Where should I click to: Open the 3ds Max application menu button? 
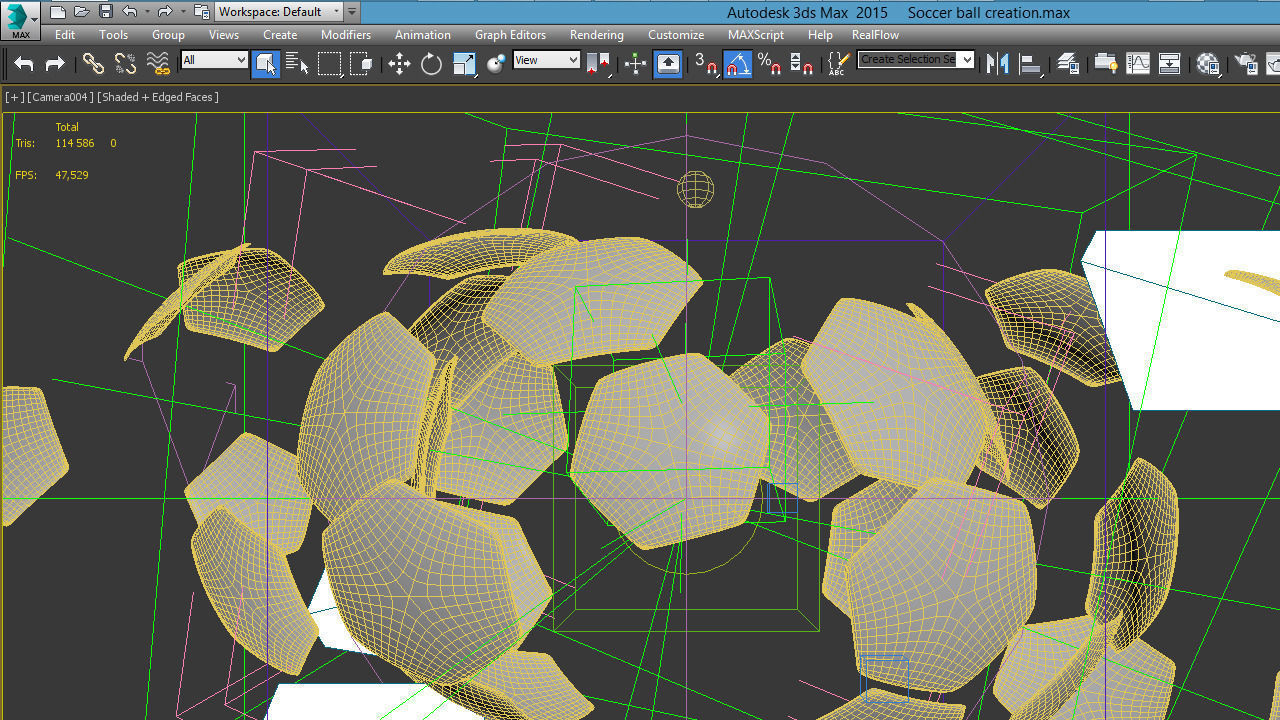tap(20, 20)
